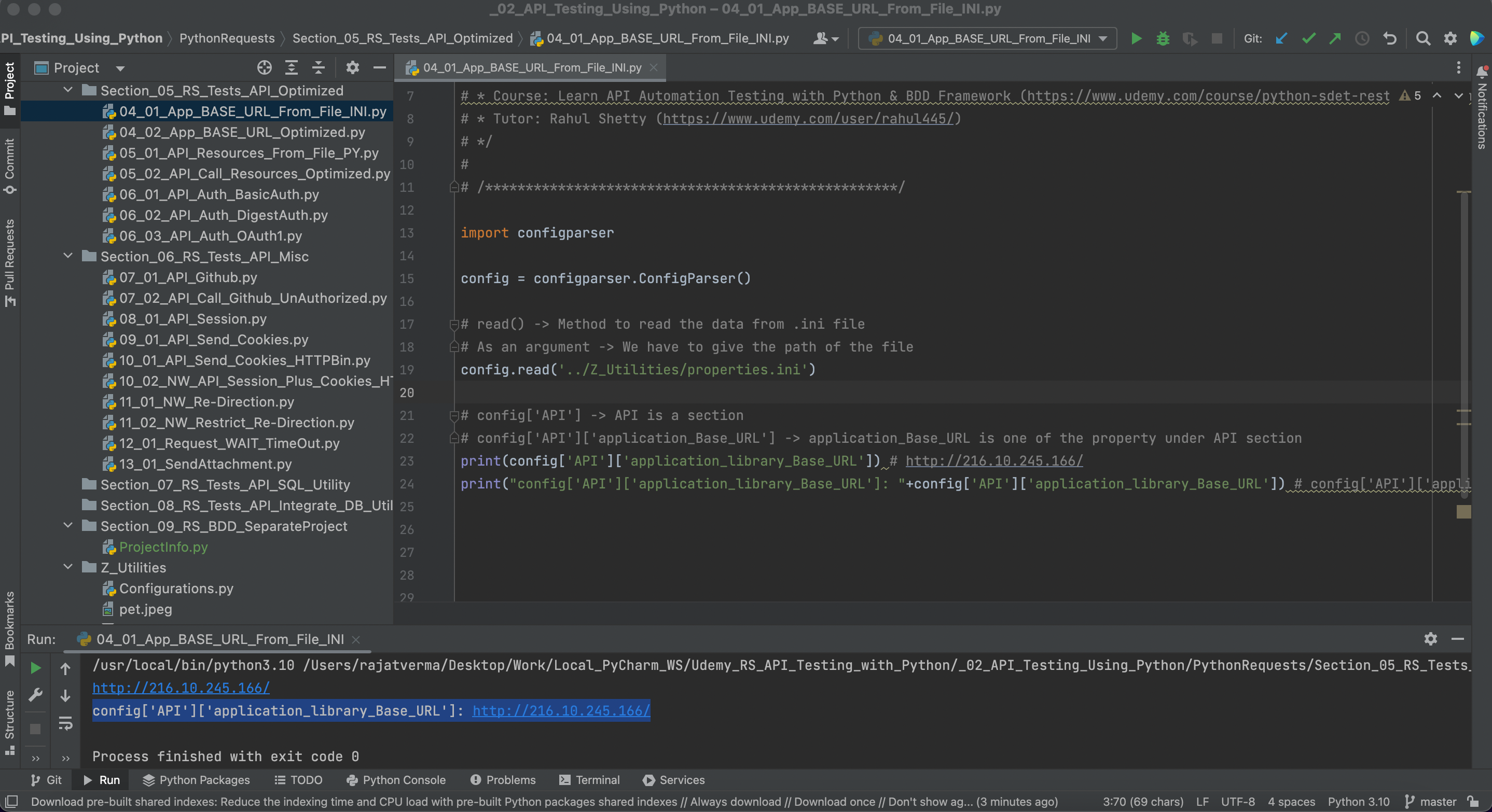Open the wrench settings icon in Run panel

coord(35,694)
